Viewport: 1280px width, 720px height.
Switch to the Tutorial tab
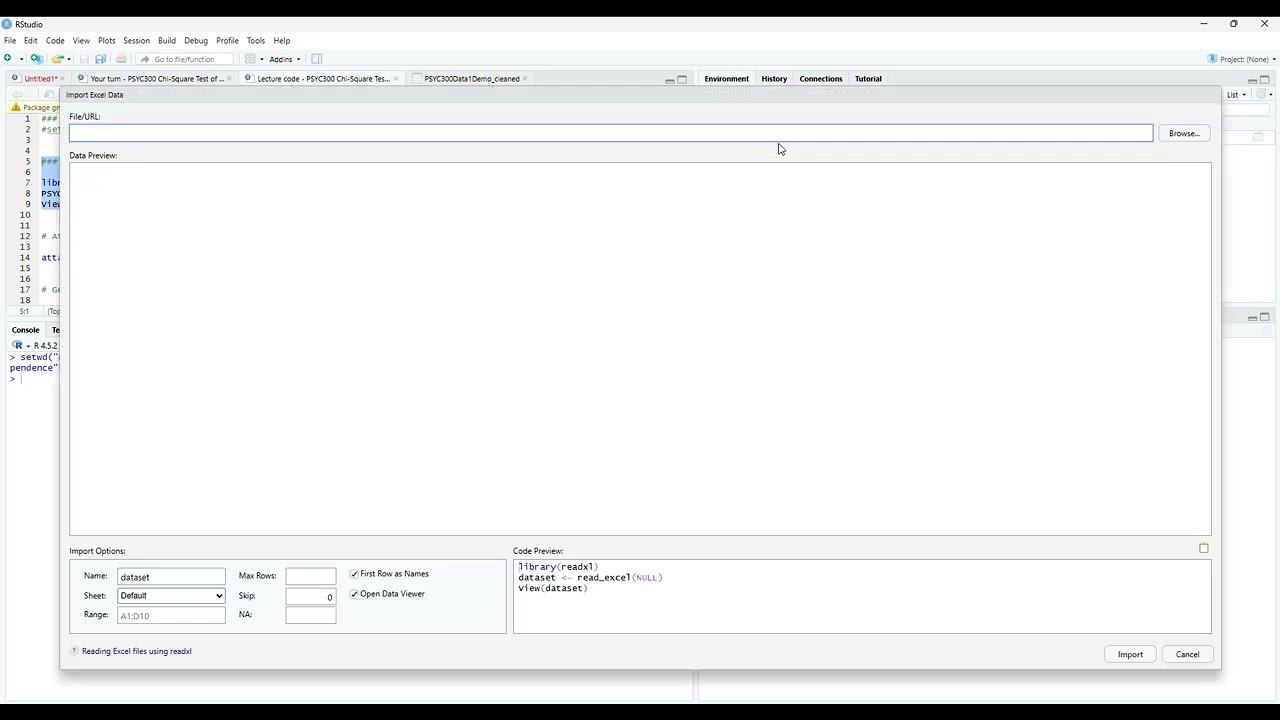coord(868,79)
